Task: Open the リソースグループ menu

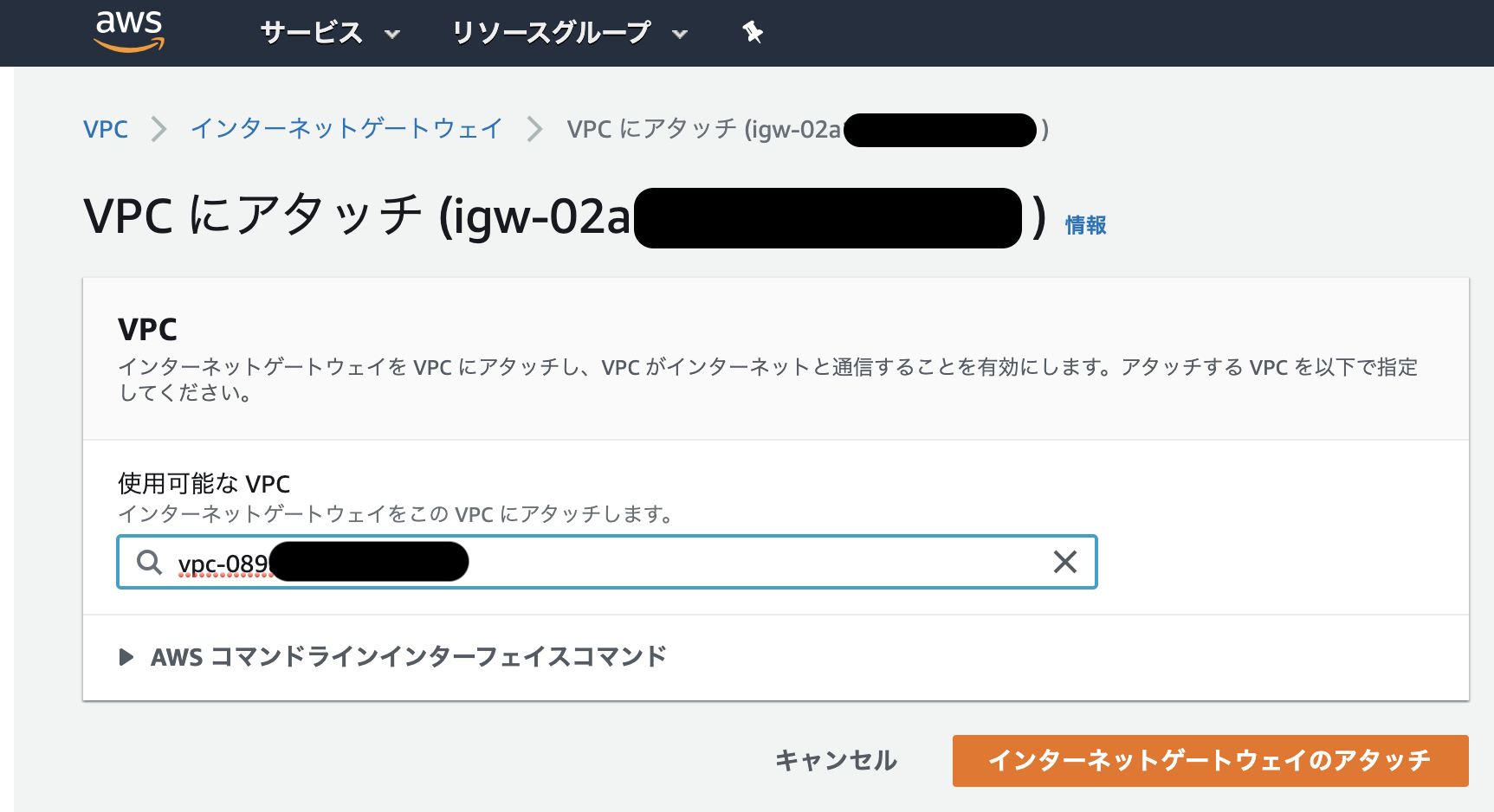Action: point(570,33)
